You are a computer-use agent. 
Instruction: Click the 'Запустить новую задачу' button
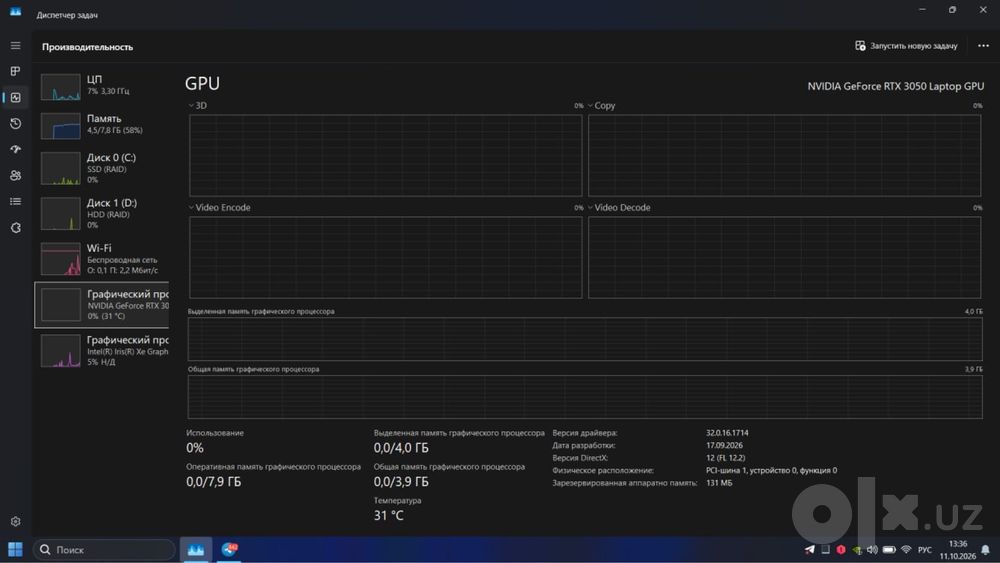(906, 46)
